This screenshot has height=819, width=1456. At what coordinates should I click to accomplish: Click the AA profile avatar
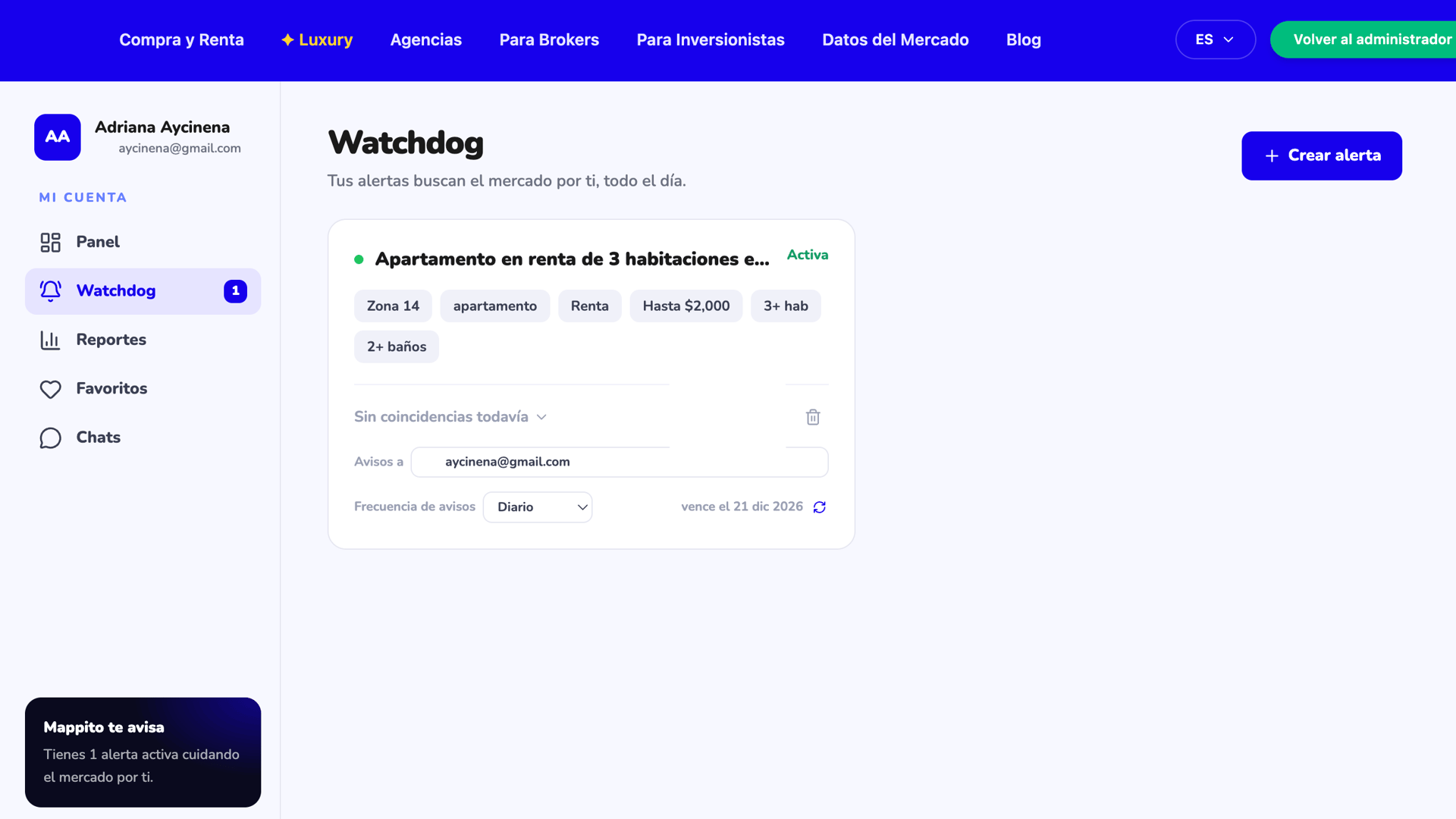tap(58, 137)
